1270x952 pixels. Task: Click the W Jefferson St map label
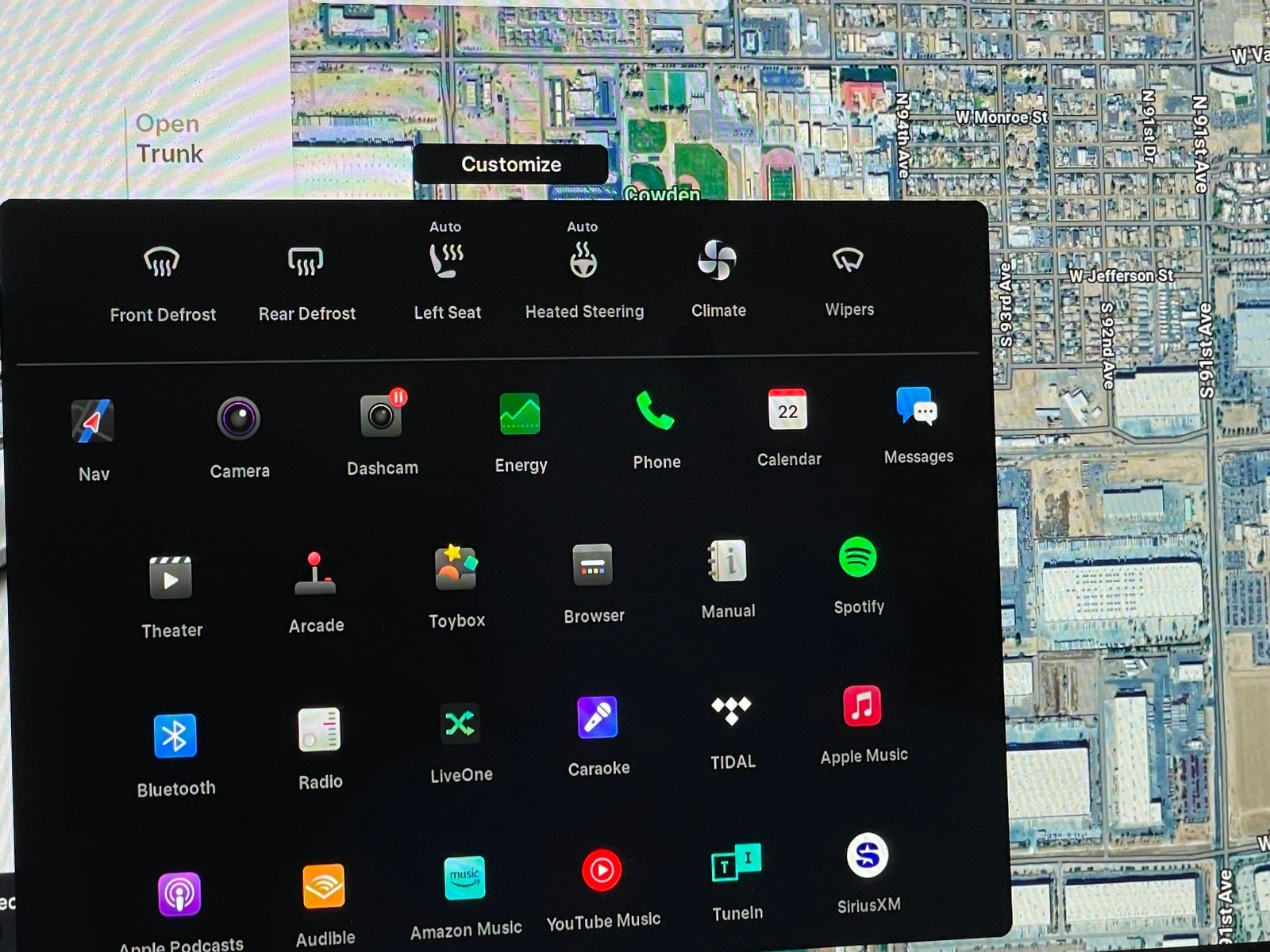coord(1120,276)
